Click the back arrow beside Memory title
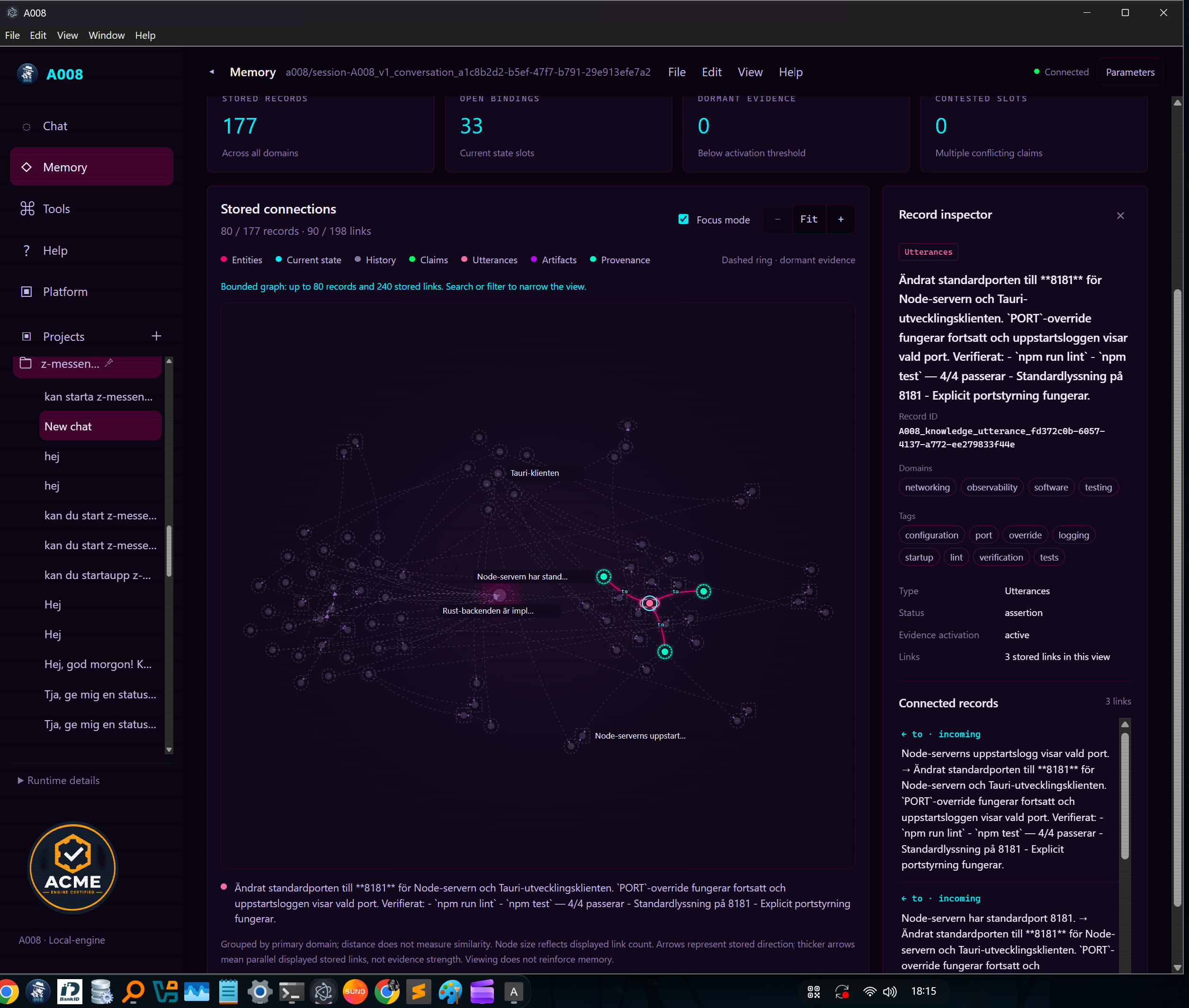The width and height of the screenshot is (1189, 1008). coord(212,72)
